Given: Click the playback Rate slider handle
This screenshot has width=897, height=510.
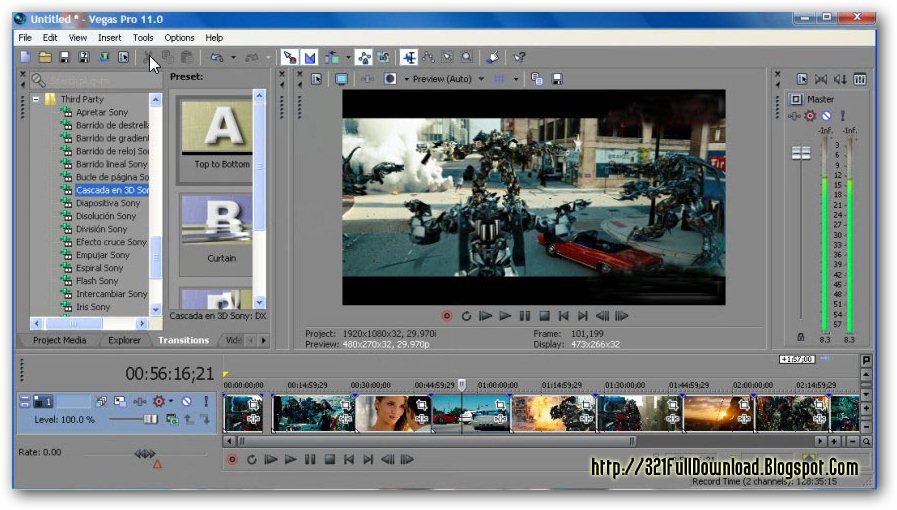Looking at the screenshot, I should (x=145, y=453).
